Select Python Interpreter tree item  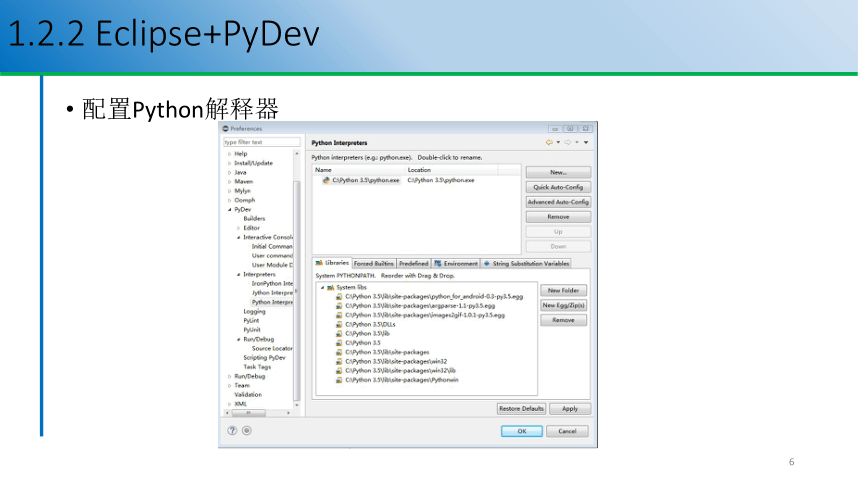point(272,302)
